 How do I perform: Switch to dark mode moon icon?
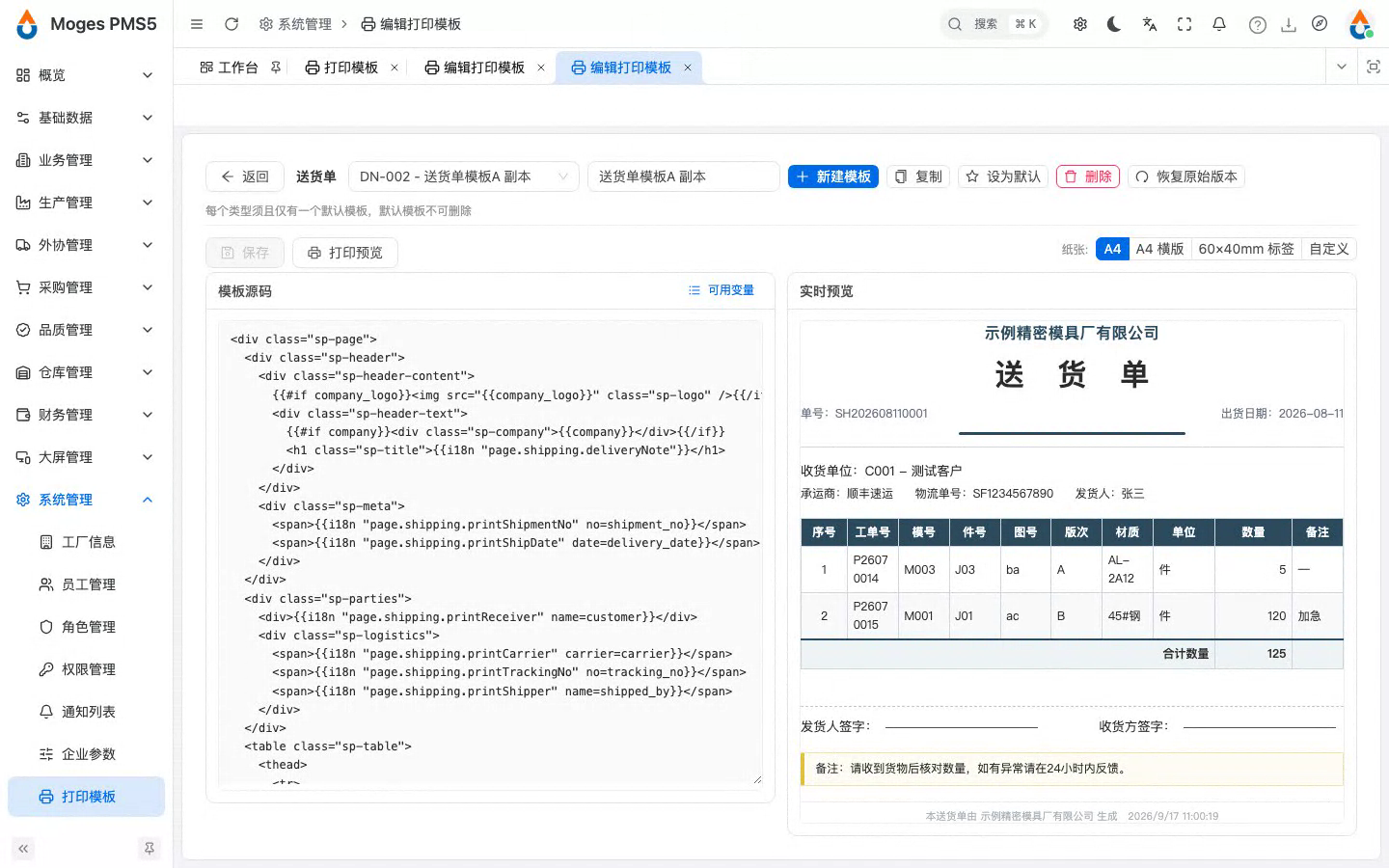[1114, 24]
